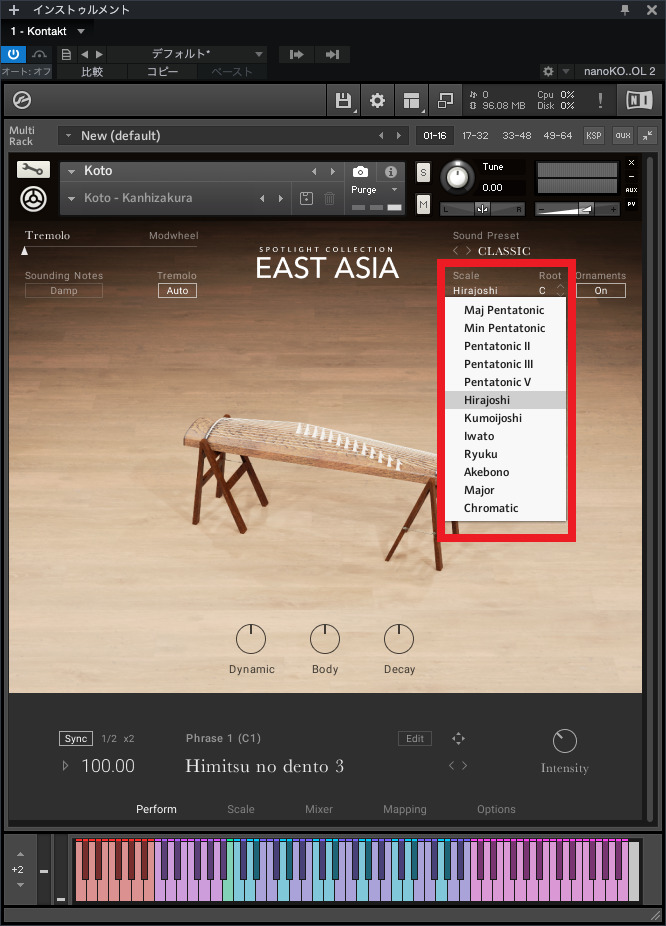Click the Sounding Notes Damp button
Image resolution: width=666 pixels, height=926 pixels.
64,291
